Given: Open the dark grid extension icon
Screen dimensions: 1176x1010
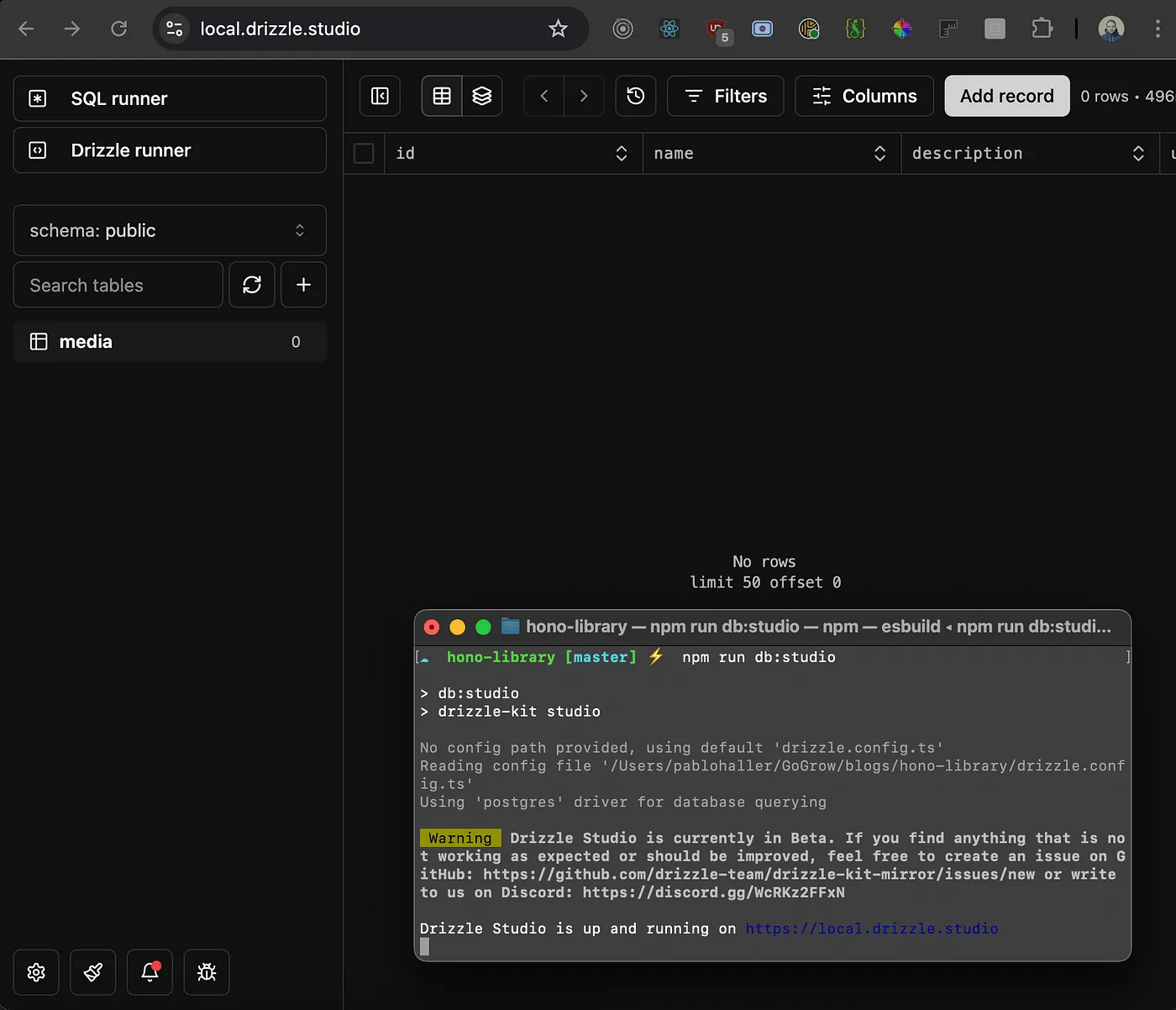Looking at the screenshot, I should [x=948, y=29].
